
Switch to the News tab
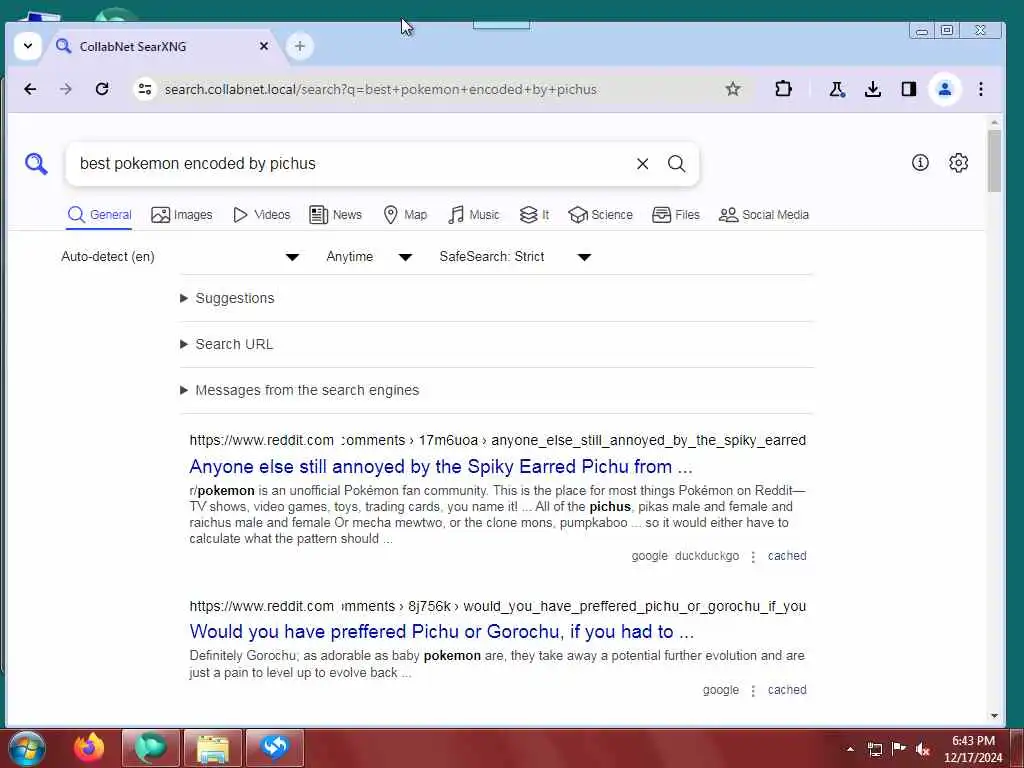click(x=335, y=215)
